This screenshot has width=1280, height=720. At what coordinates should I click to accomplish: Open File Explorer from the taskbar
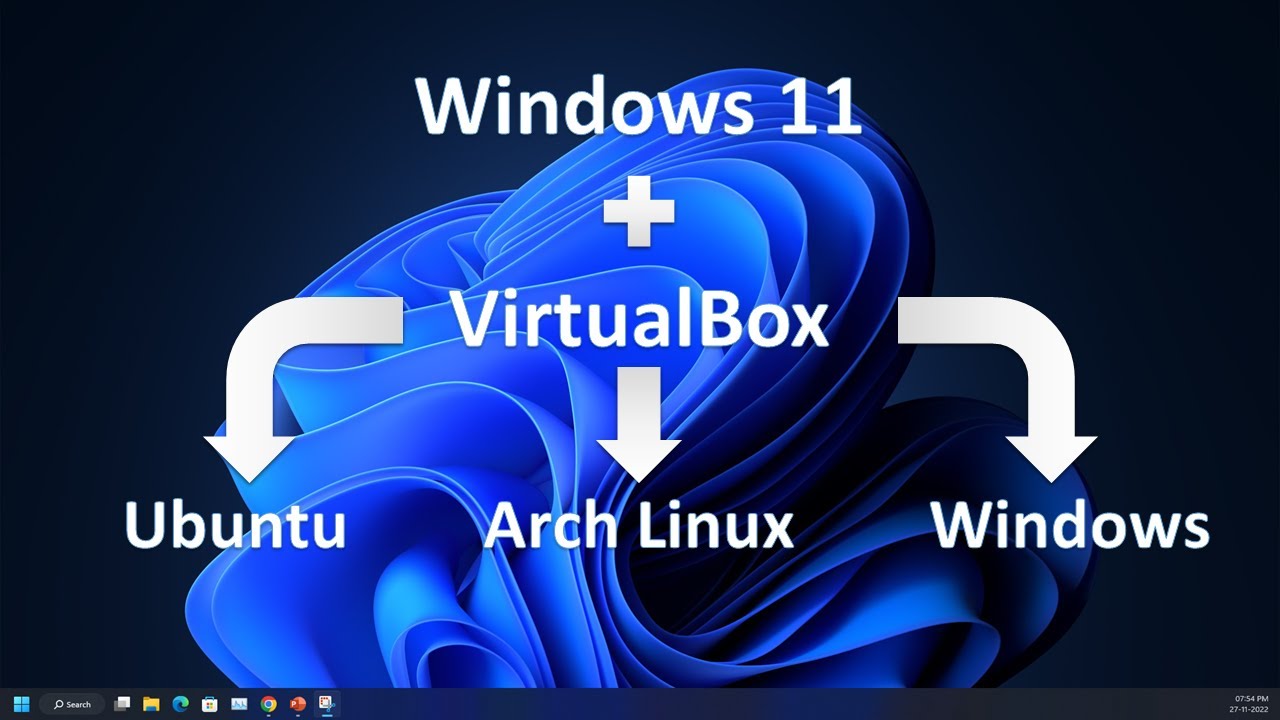click(x=151, y=704)
